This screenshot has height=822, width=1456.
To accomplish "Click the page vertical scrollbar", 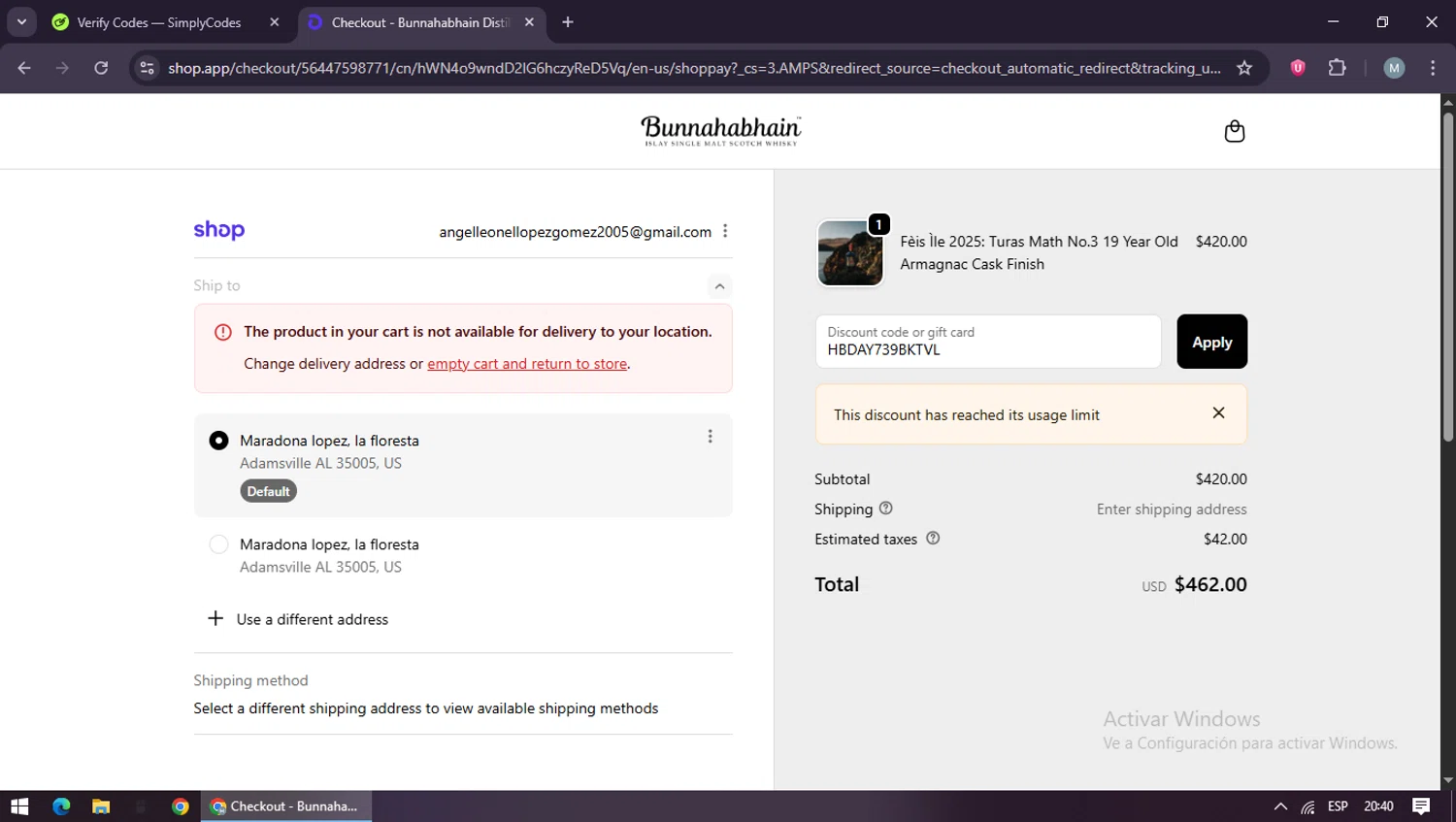I will (1447, 279).
